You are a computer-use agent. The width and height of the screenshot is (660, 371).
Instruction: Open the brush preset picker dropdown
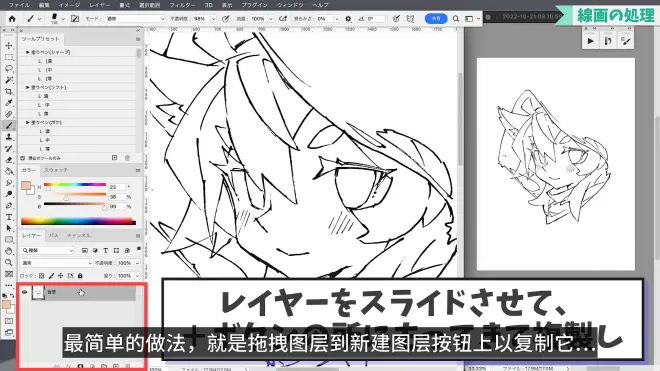pos(63,19)
